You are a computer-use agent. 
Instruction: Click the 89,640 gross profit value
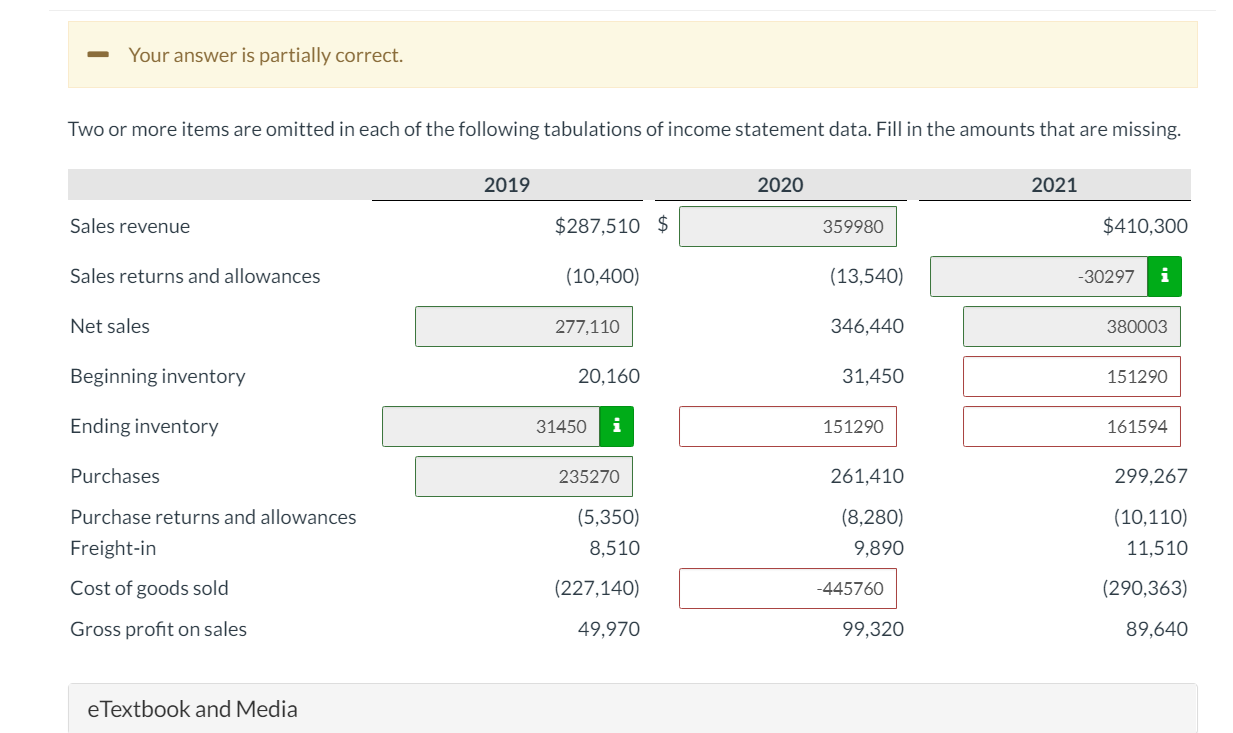(1157, 629)
